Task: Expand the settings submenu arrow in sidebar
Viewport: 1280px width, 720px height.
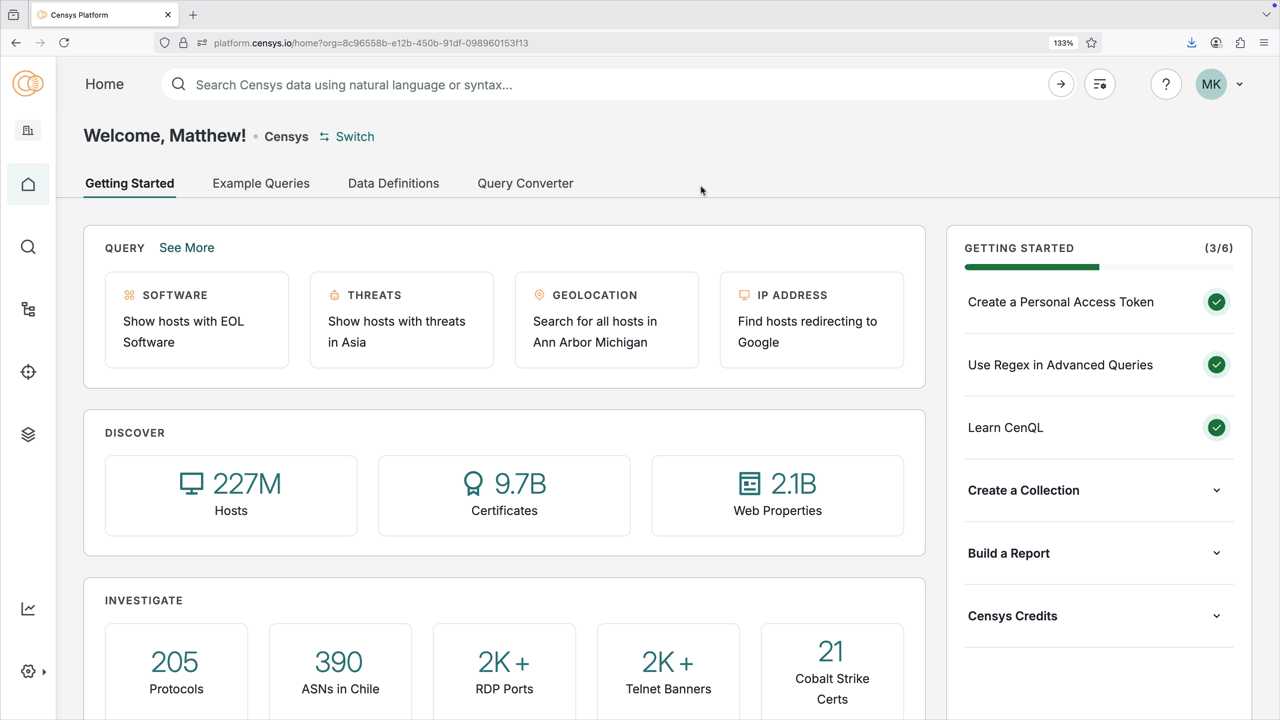Action: coord(44,672)
